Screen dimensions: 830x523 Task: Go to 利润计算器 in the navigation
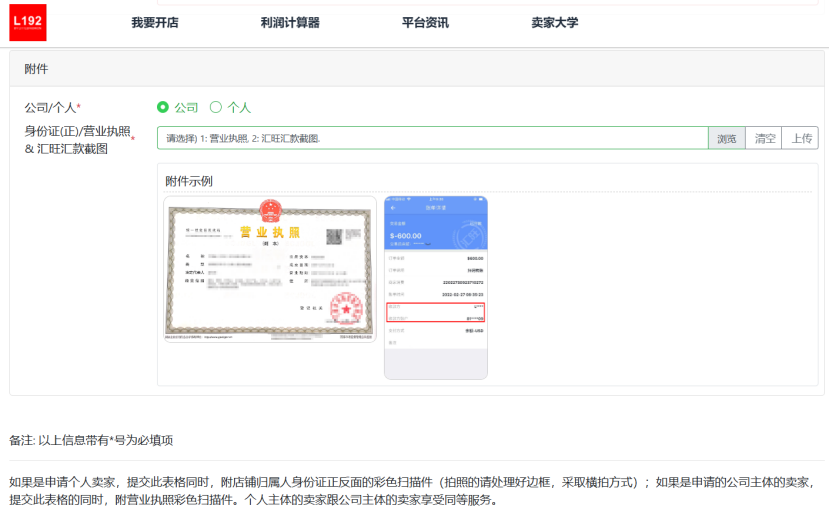pyautogui.click(x=290, y=22)
